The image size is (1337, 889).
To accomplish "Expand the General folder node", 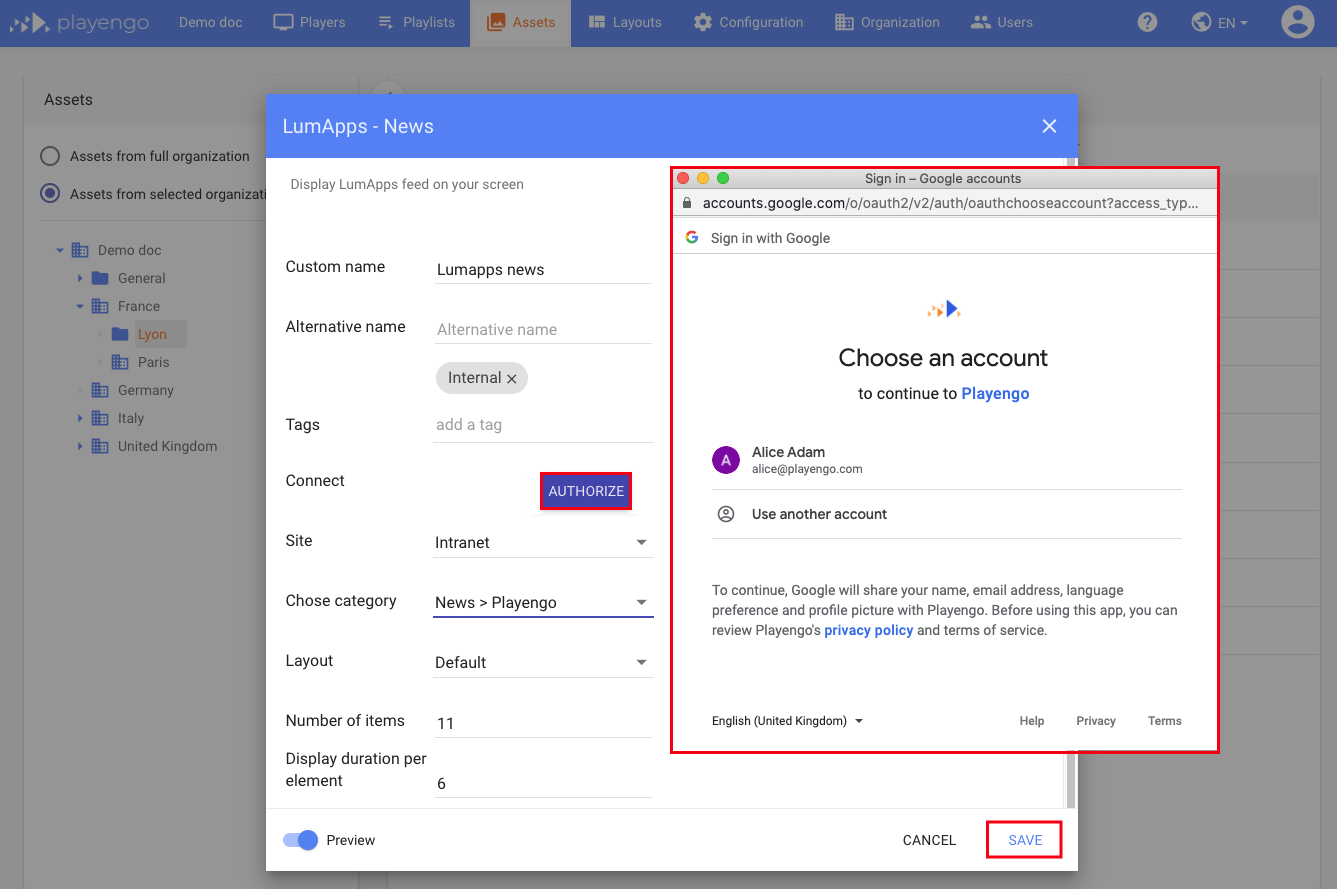I will click(x=80, y=278).
